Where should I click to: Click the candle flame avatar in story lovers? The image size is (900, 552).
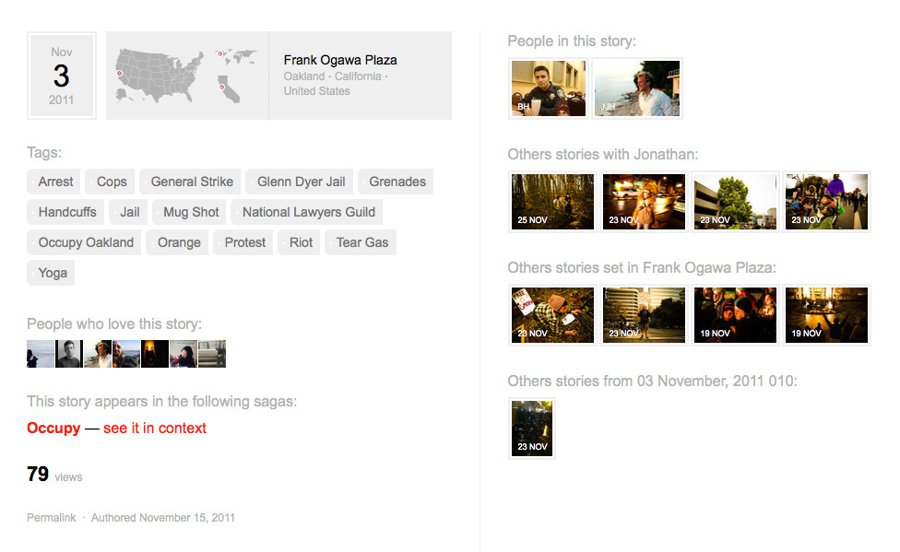[x=155, y=354]
